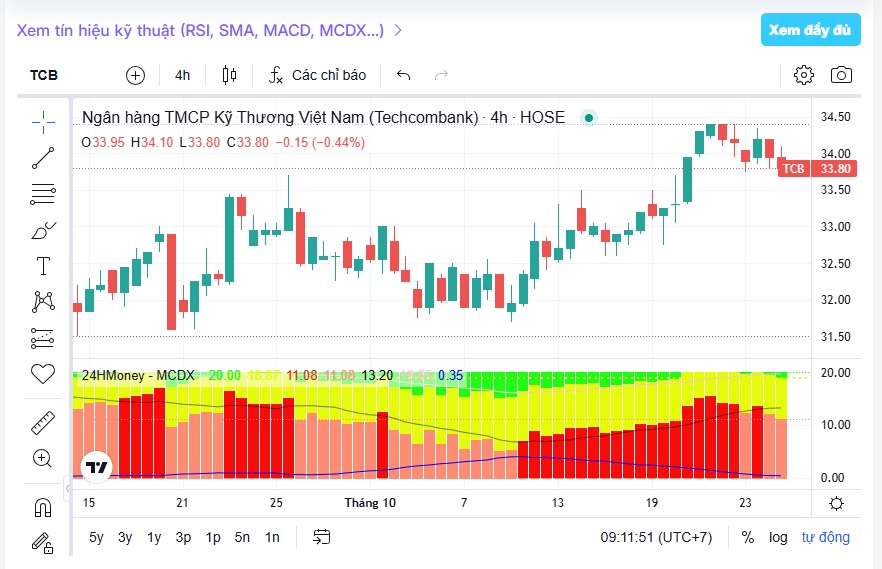The height and width of the screenshot is (569, 882).
Task: Click the Techcombank chart title legend
Action: click(x=323, y=117)
